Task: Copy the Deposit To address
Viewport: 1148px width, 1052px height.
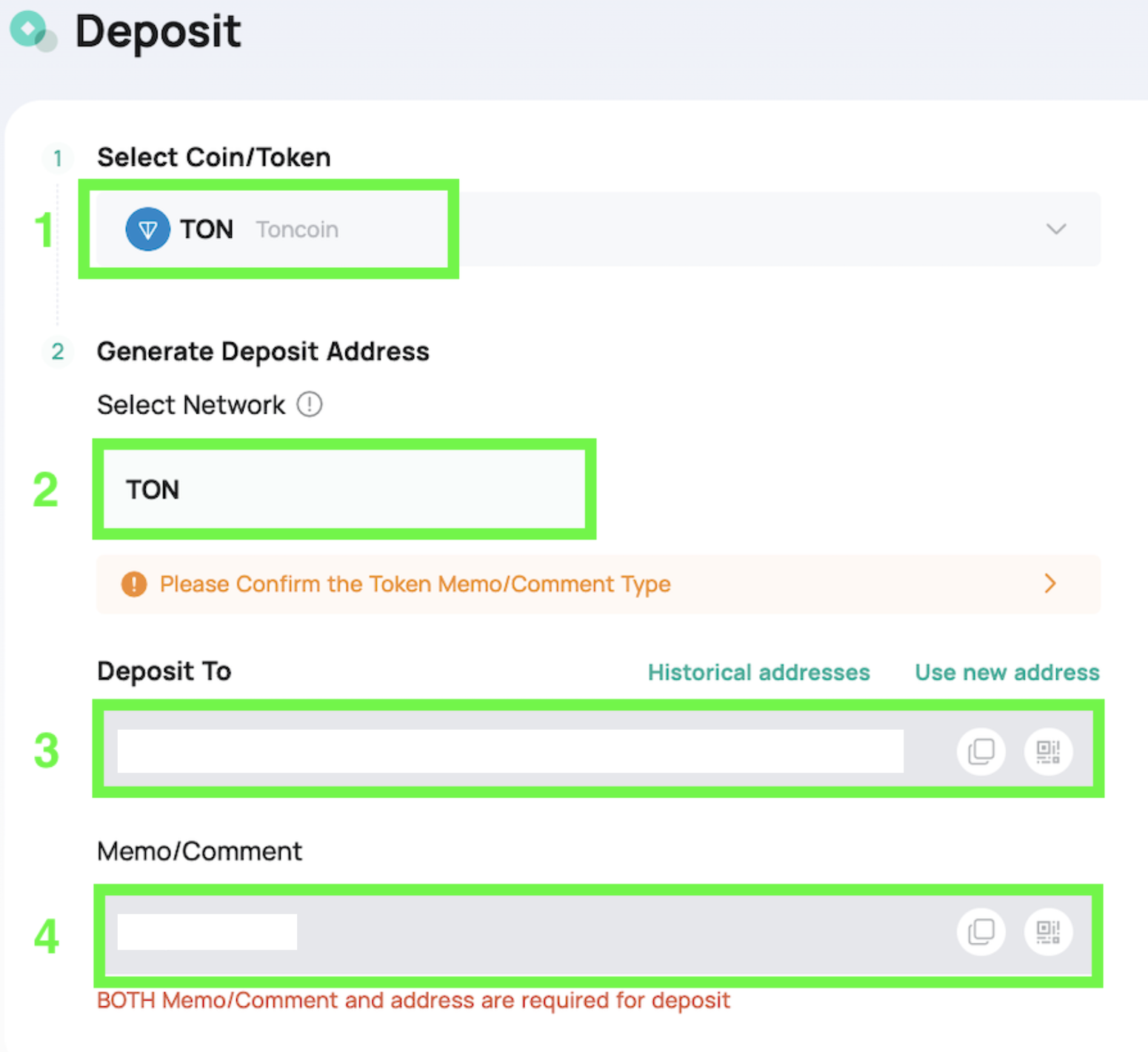Action: (x=981, y=750)
